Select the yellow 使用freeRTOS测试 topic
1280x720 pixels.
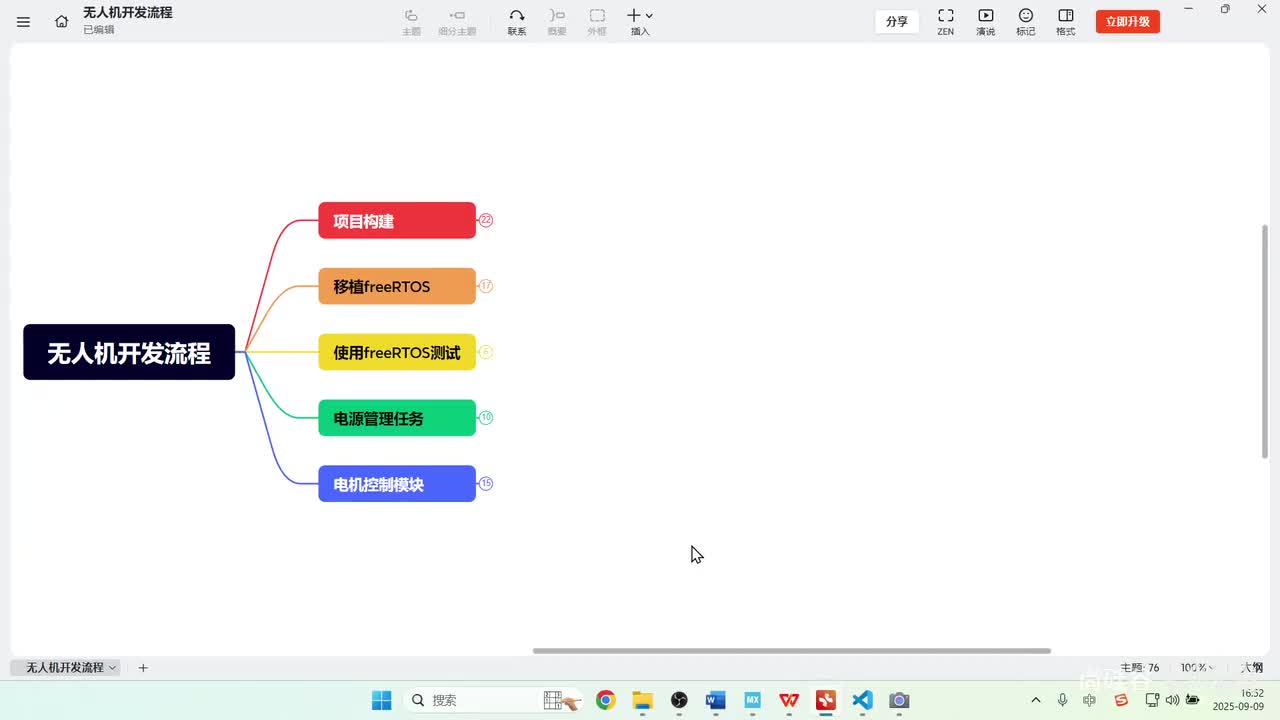pos(397,352)
